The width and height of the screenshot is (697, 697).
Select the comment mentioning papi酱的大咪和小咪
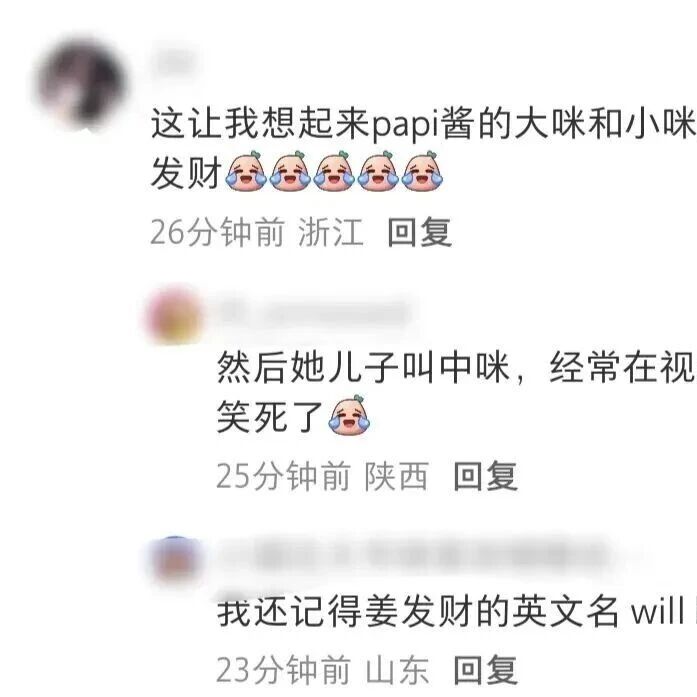coord(423,148)
